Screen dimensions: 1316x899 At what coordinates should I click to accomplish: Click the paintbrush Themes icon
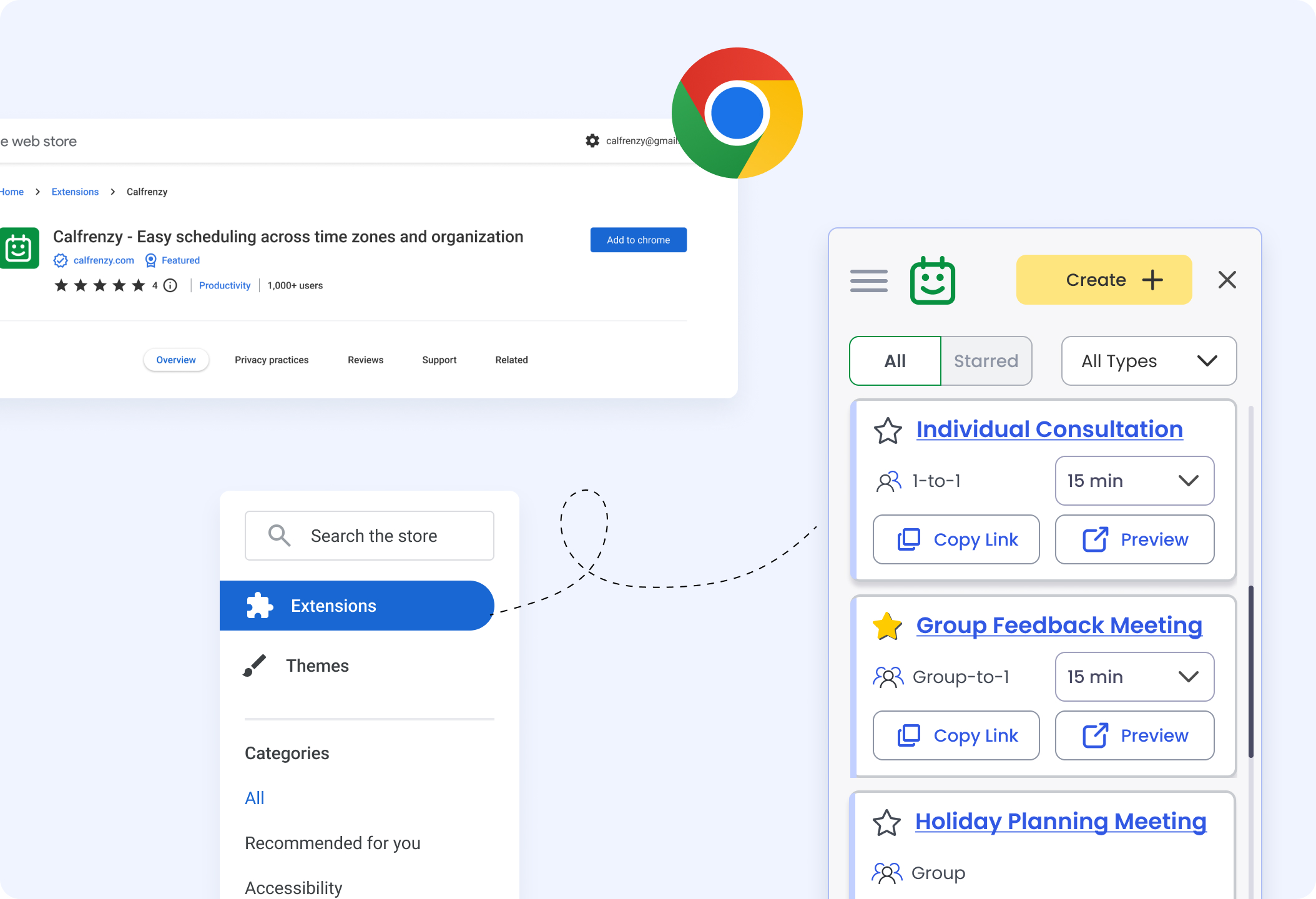[x=255, y=666]
